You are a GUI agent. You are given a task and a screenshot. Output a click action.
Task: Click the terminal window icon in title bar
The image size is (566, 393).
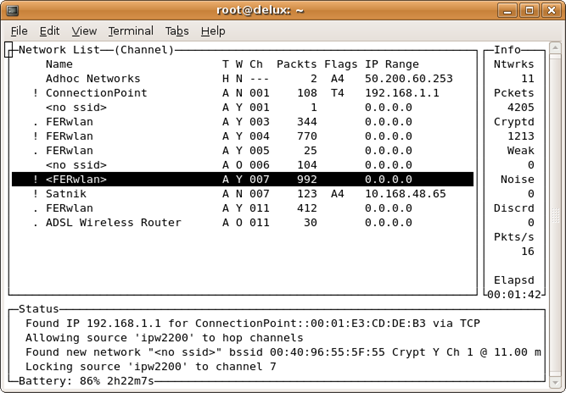(12, 10)
